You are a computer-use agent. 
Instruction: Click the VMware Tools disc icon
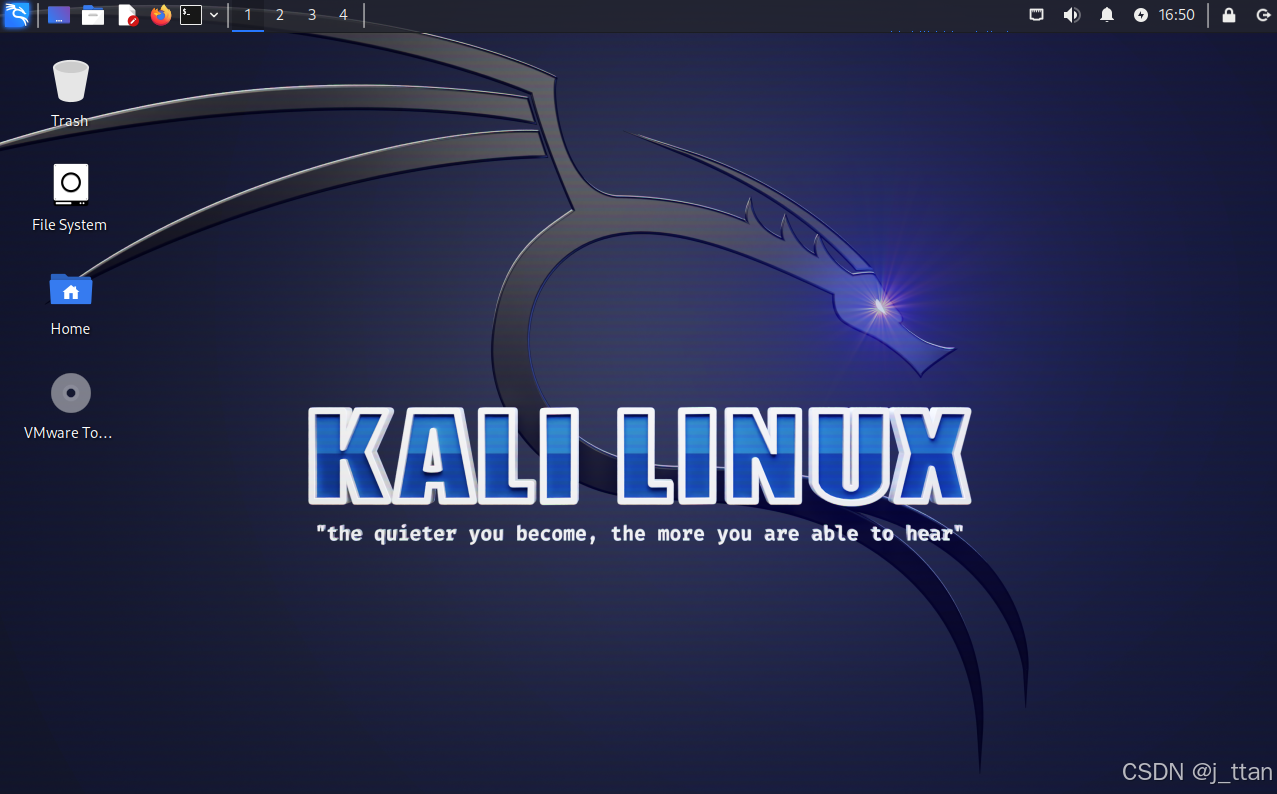click(x=69, y=392)
